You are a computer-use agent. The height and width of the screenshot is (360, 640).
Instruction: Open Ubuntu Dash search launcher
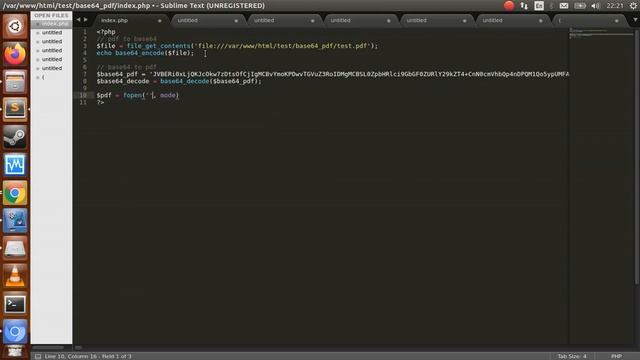[15, 27]
